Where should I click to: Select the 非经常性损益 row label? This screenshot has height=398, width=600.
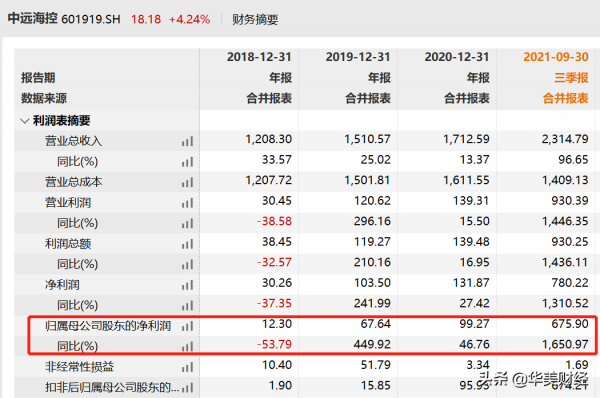click(x=79, y=367)
